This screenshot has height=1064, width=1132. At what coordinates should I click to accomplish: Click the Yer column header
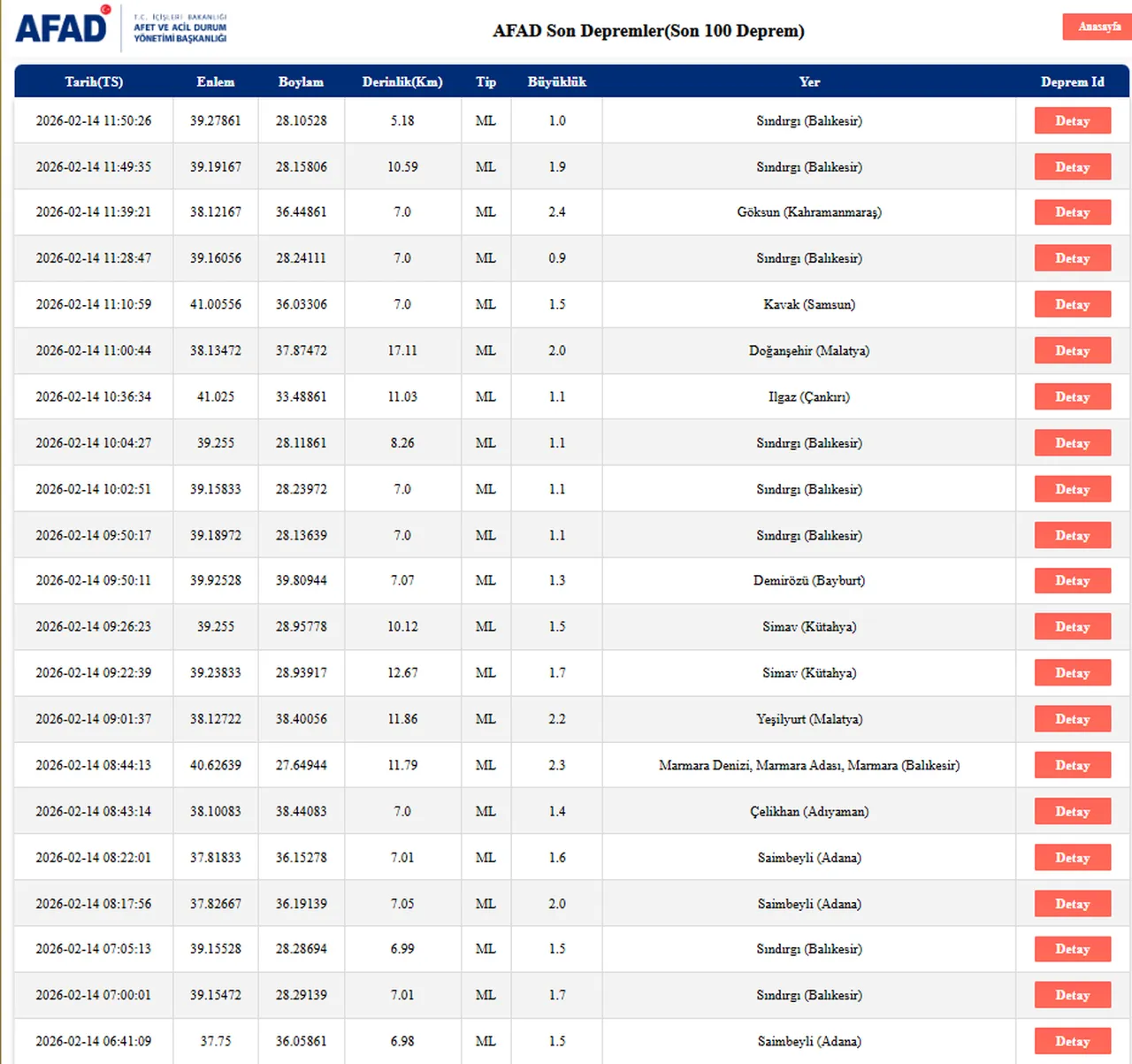tap(809, 81)
